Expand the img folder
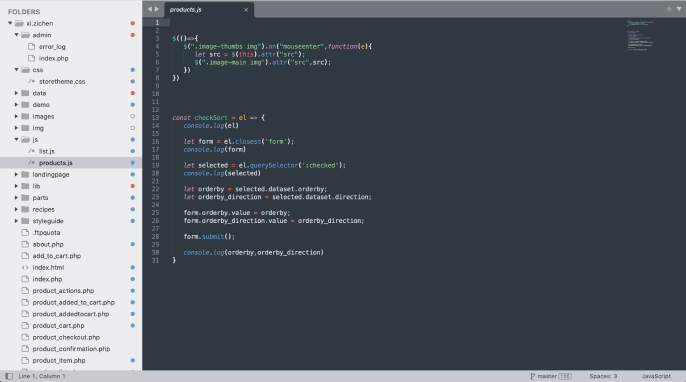 click(x=17, y=128)
